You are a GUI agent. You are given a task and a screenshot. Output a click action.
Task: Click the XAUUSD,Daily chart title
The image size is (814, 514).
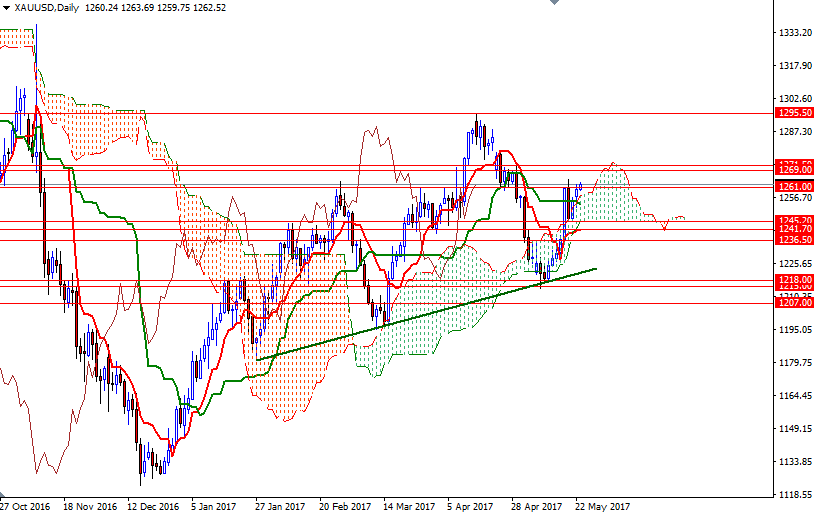point(47,8)
